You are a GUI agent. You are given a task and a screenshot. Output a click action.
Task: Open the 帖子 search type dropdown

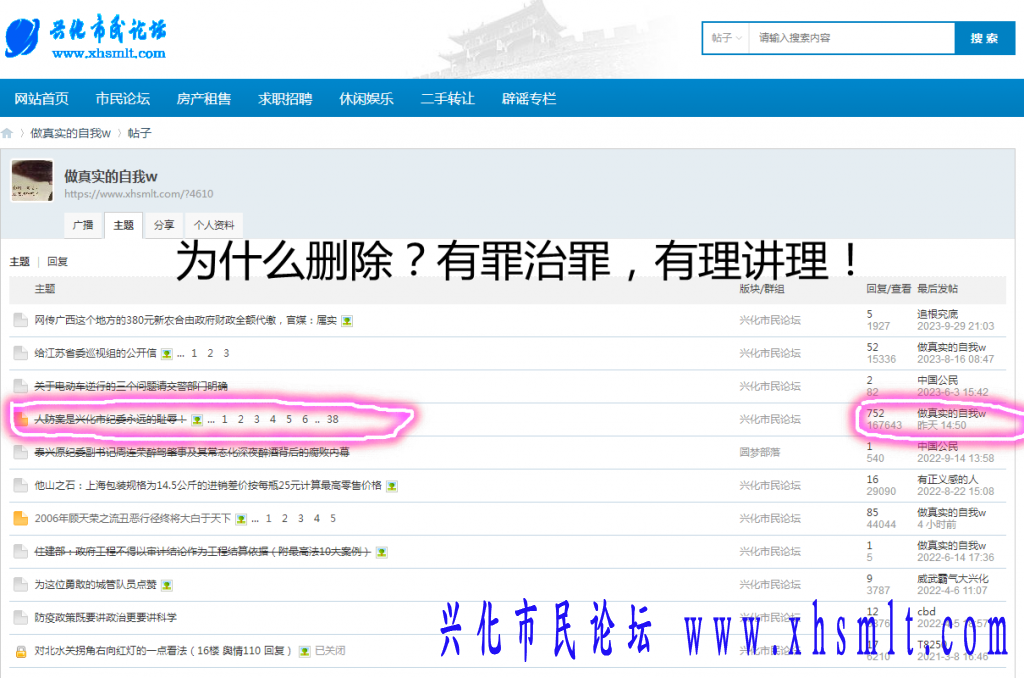coord(726,38)
